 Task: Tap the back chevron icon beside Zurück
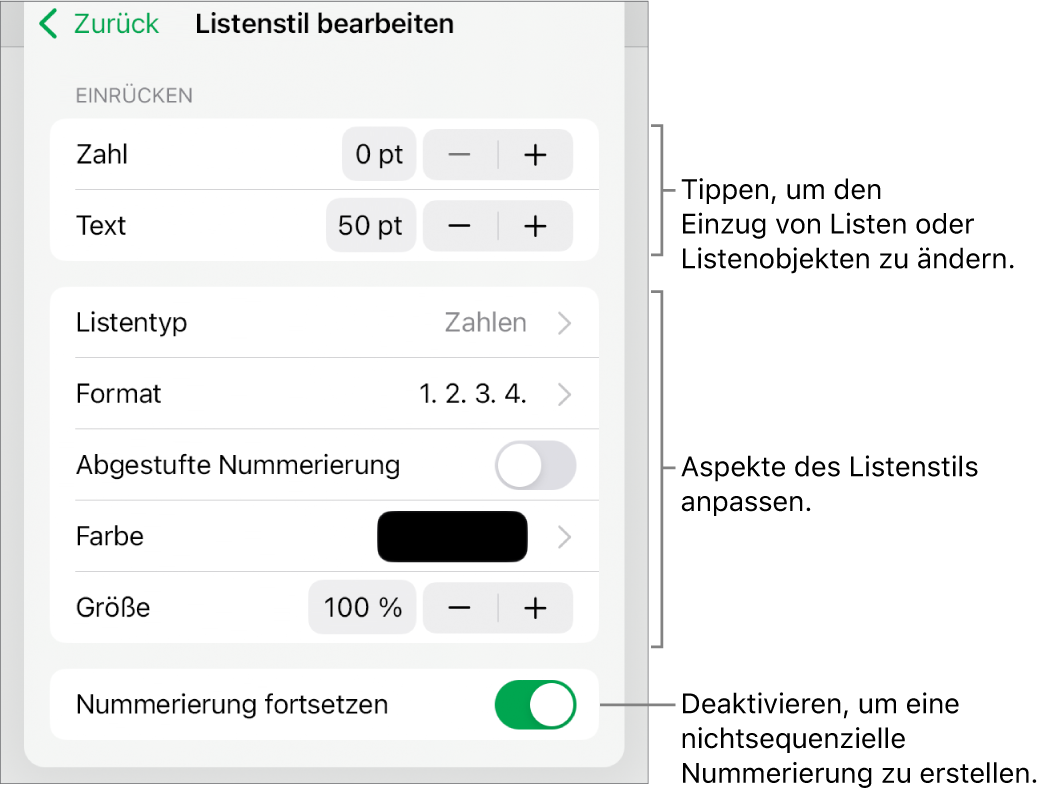pyautogui.click(x=48, y=25)
